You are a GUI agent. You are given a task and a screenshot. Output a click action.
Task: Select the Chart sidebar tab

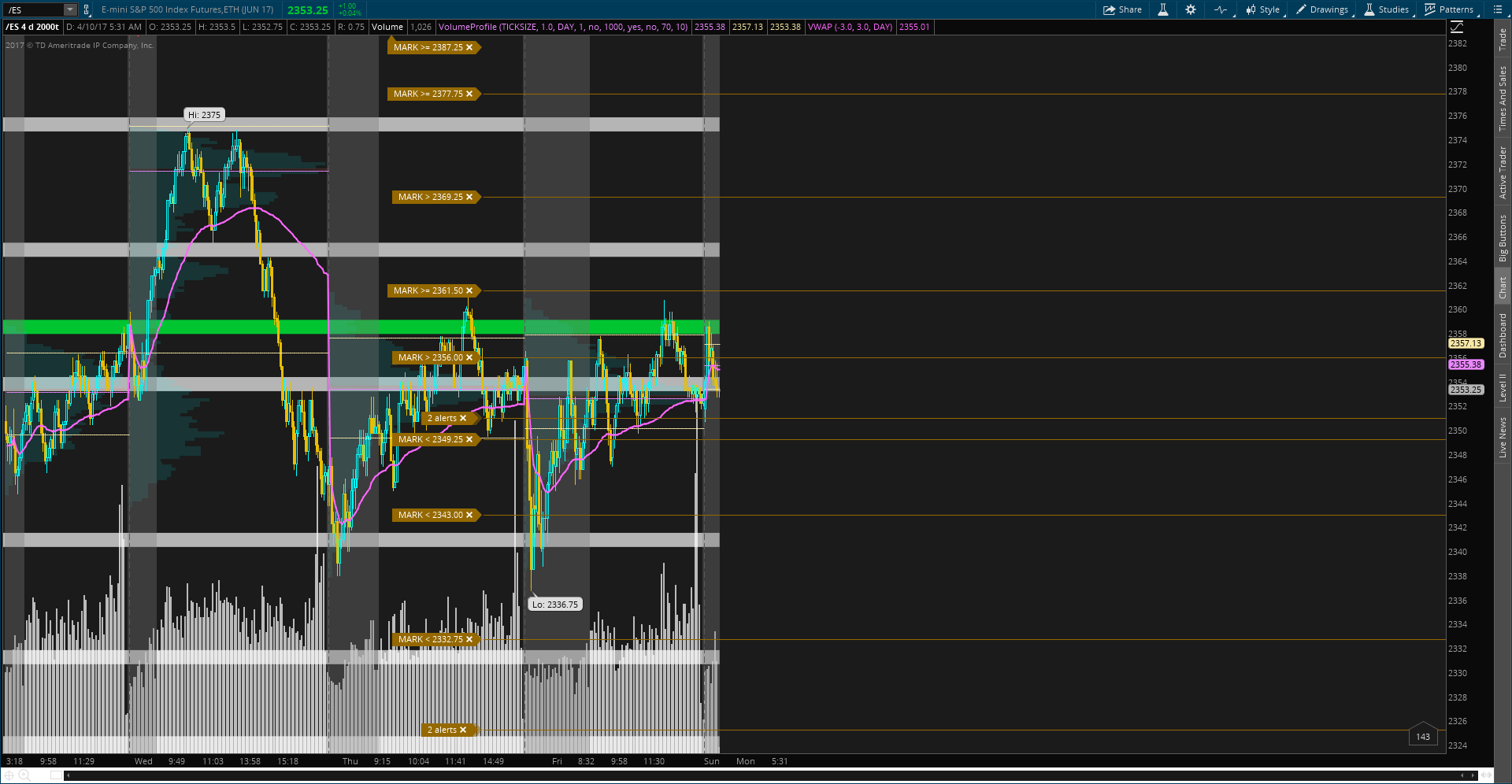point(1503,287)
